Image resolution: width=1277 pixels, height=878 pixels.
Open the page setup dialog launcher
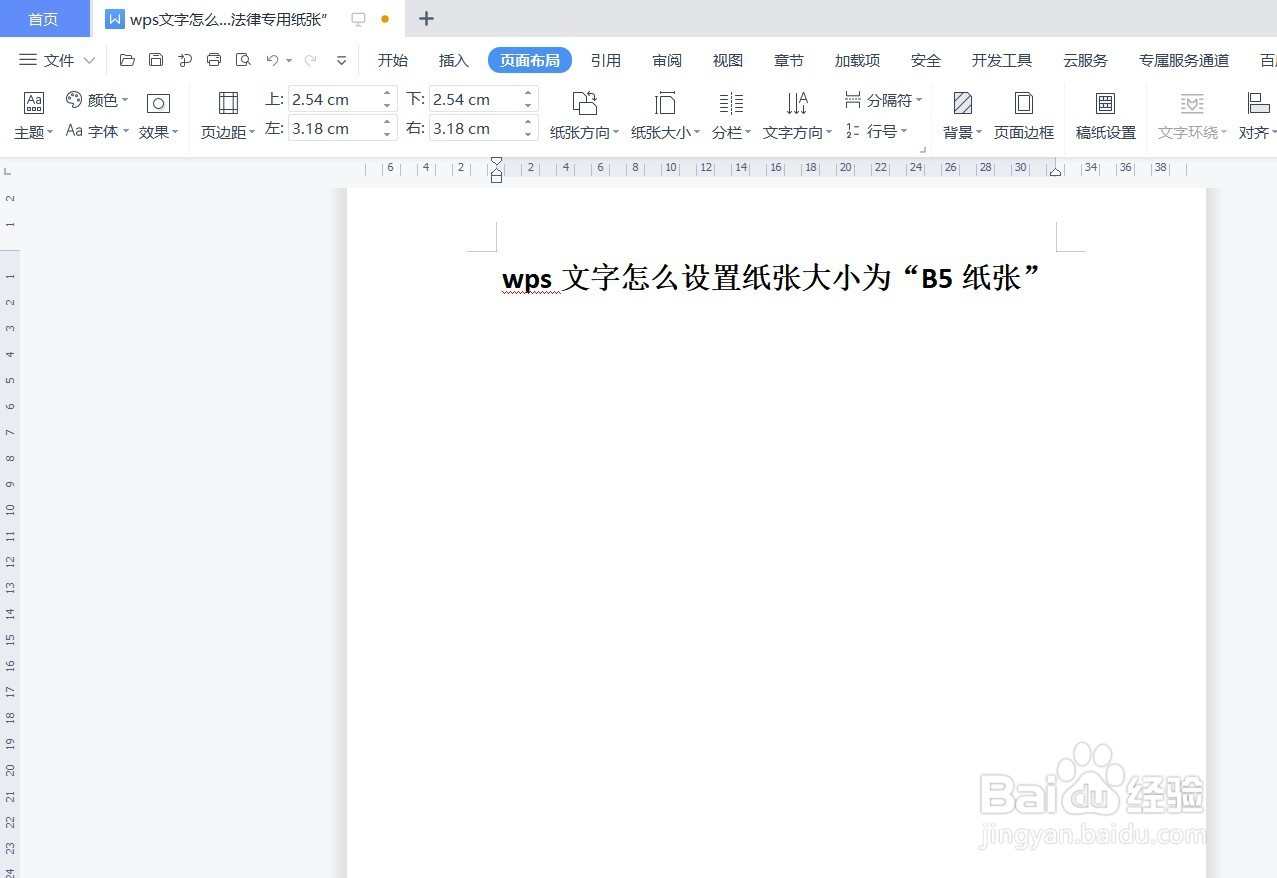tap(922, 150)
